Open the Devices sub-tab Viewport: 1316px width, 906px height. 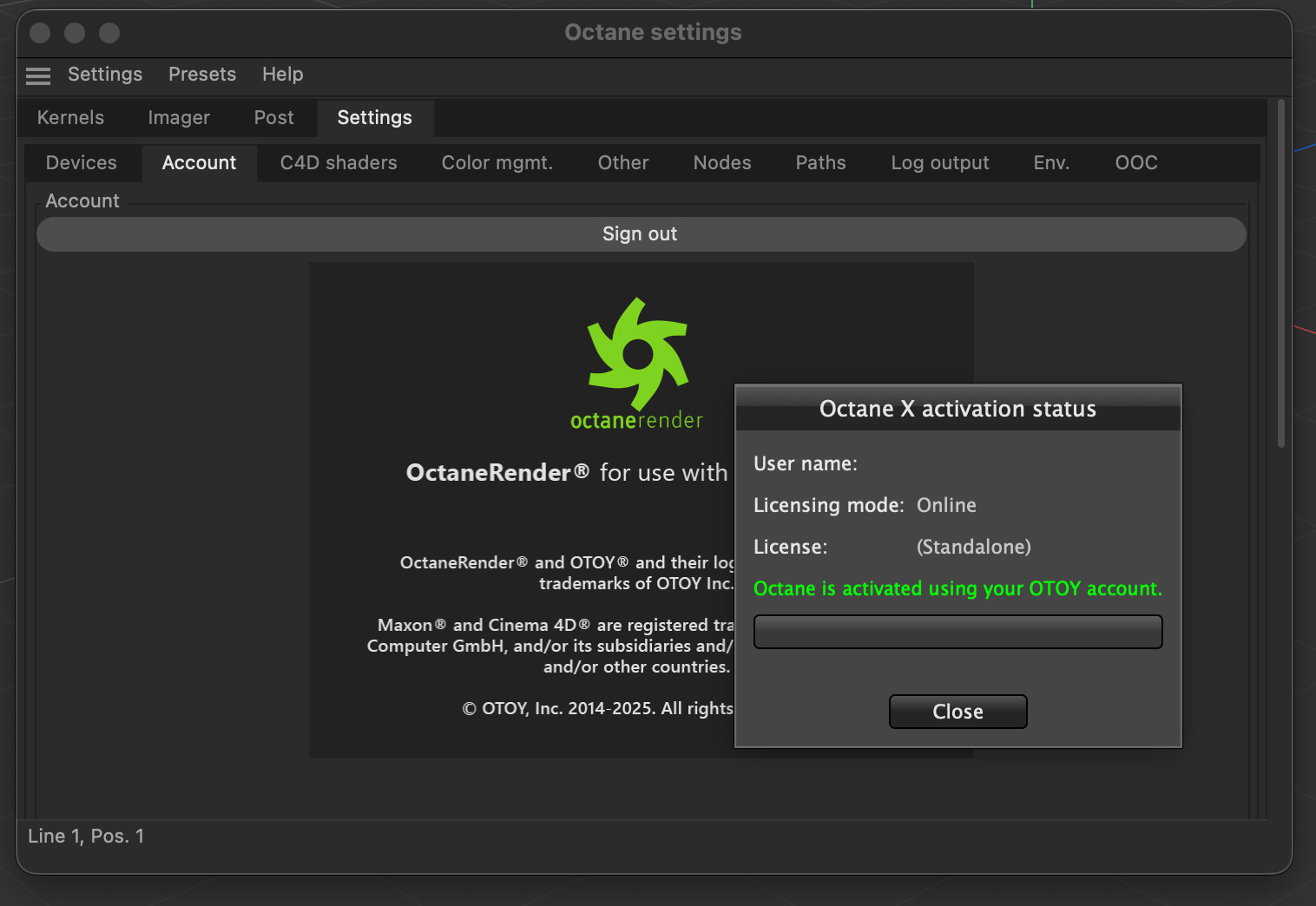point(82,163)
